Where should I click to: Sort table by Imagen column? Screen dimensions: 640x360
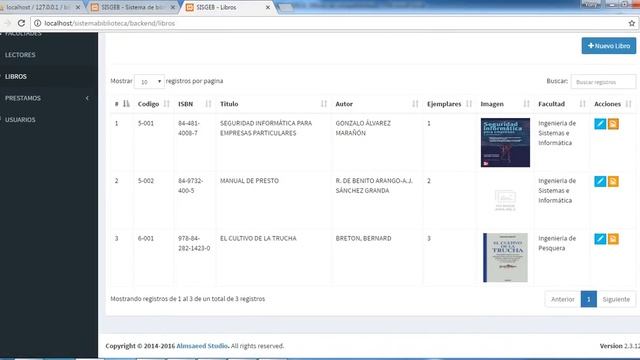505,104
